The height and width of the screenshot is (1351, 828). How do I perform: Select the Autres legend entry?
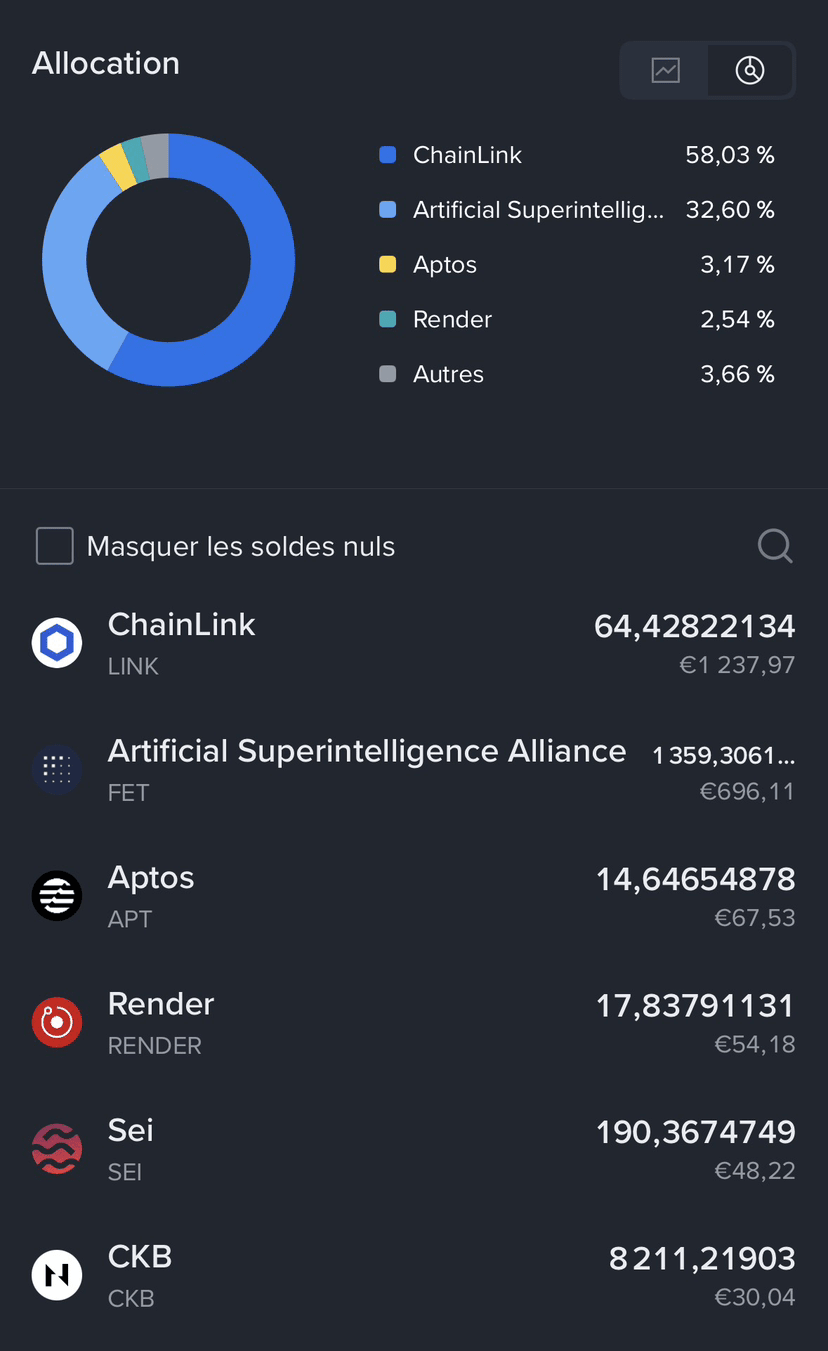(577, 374)
